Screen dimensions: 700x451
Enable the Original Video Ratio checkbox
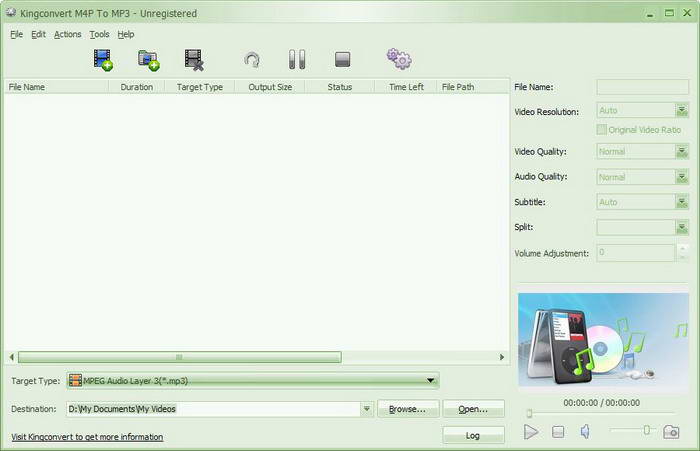tap(601, 130)
